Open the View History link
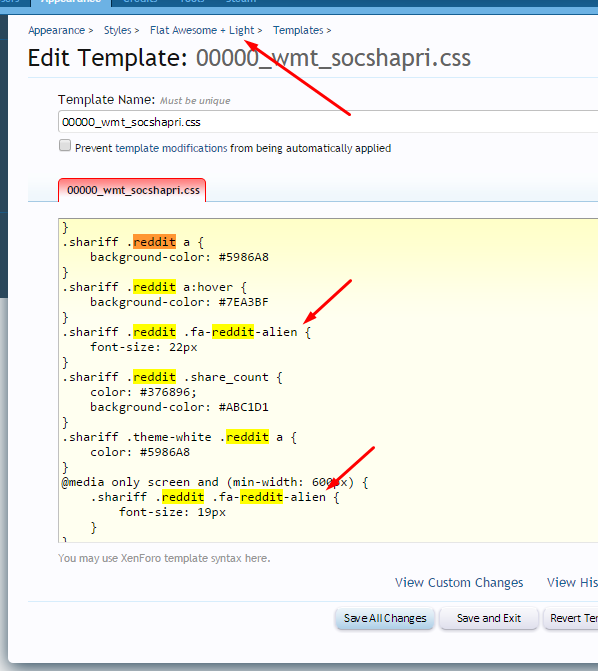The height and width of the screenshot is (671, 598). (x=572, y=583)
